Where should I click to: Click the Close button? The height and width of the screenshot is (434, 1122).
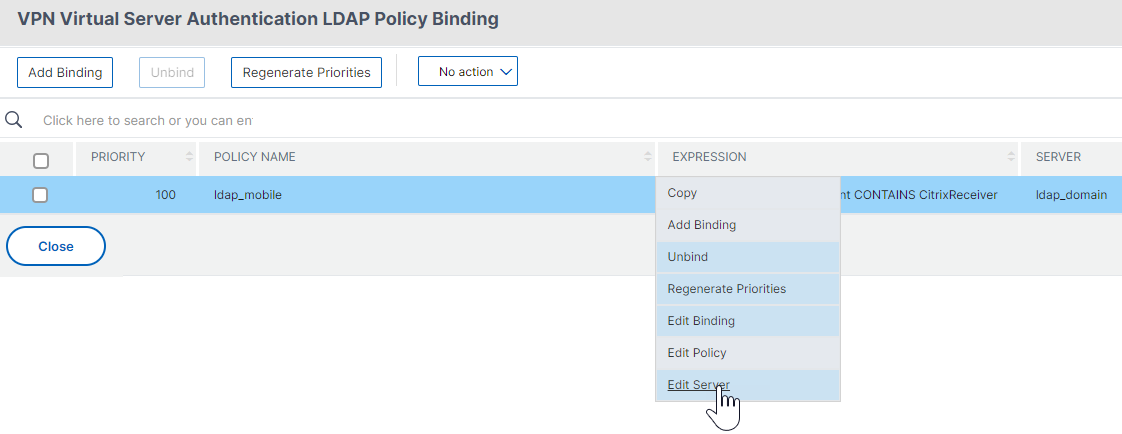pos(56,246)
